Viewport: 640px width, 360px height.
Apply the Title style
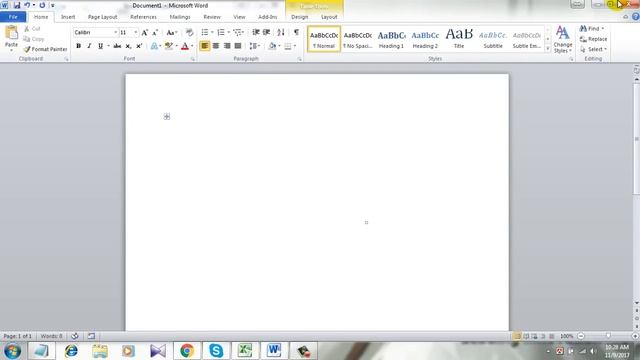[x=459, y=39]
